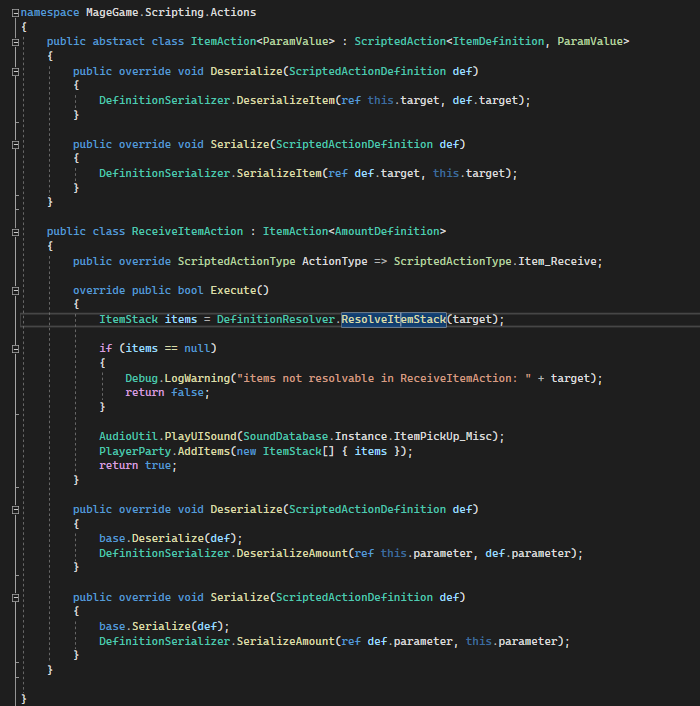The image size is (700, 706).
Task: Fold the Deserialize method in ItemAction
Action: [x=15, y=71]
